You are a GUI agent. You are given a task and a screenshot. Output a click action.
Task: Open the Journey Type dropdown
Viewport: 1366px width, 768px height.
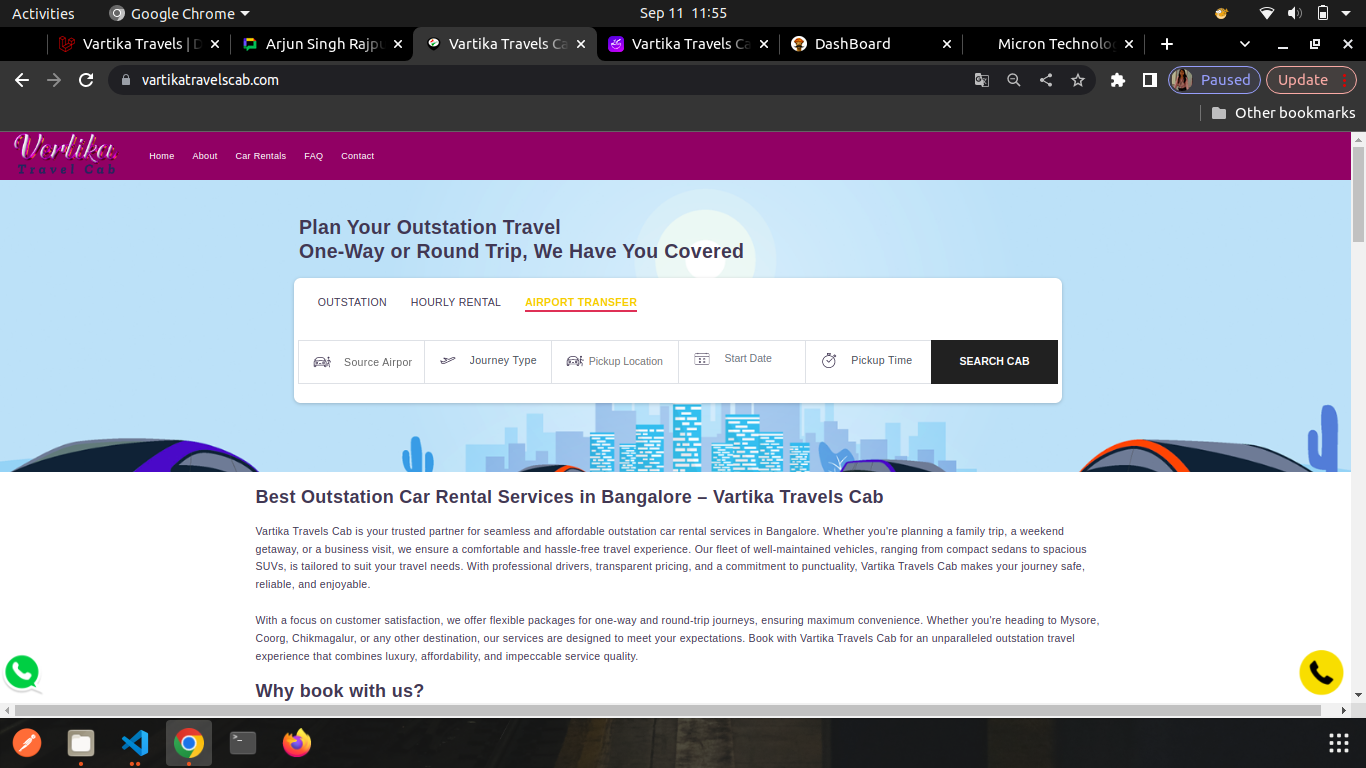488,361
